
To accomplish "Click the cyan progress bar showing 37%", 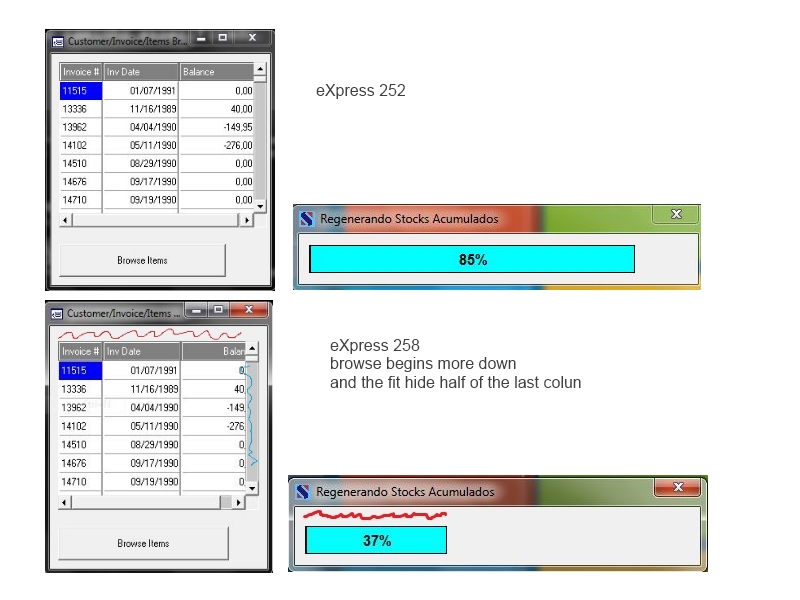I will pyautogui.click(x=376, y=540).
